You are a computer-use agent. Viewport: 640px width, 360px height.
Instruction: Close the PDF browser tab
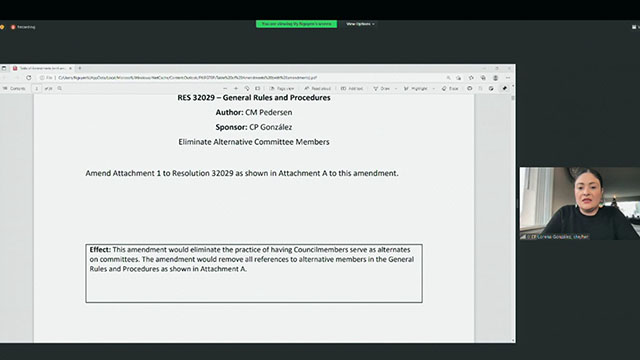click(70, 68)
